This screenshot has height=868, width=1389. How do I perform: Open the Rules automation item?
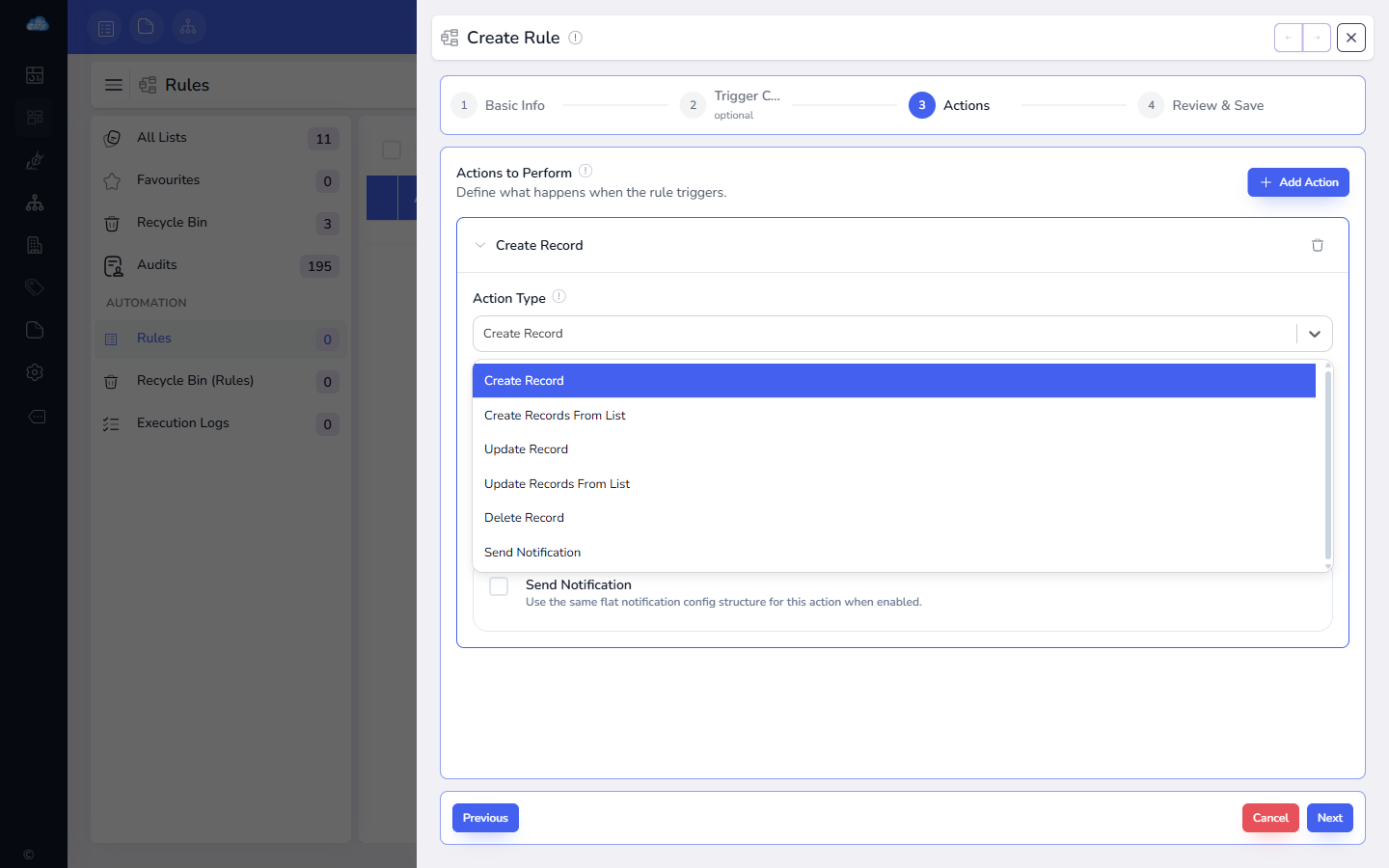click(220, 339)
